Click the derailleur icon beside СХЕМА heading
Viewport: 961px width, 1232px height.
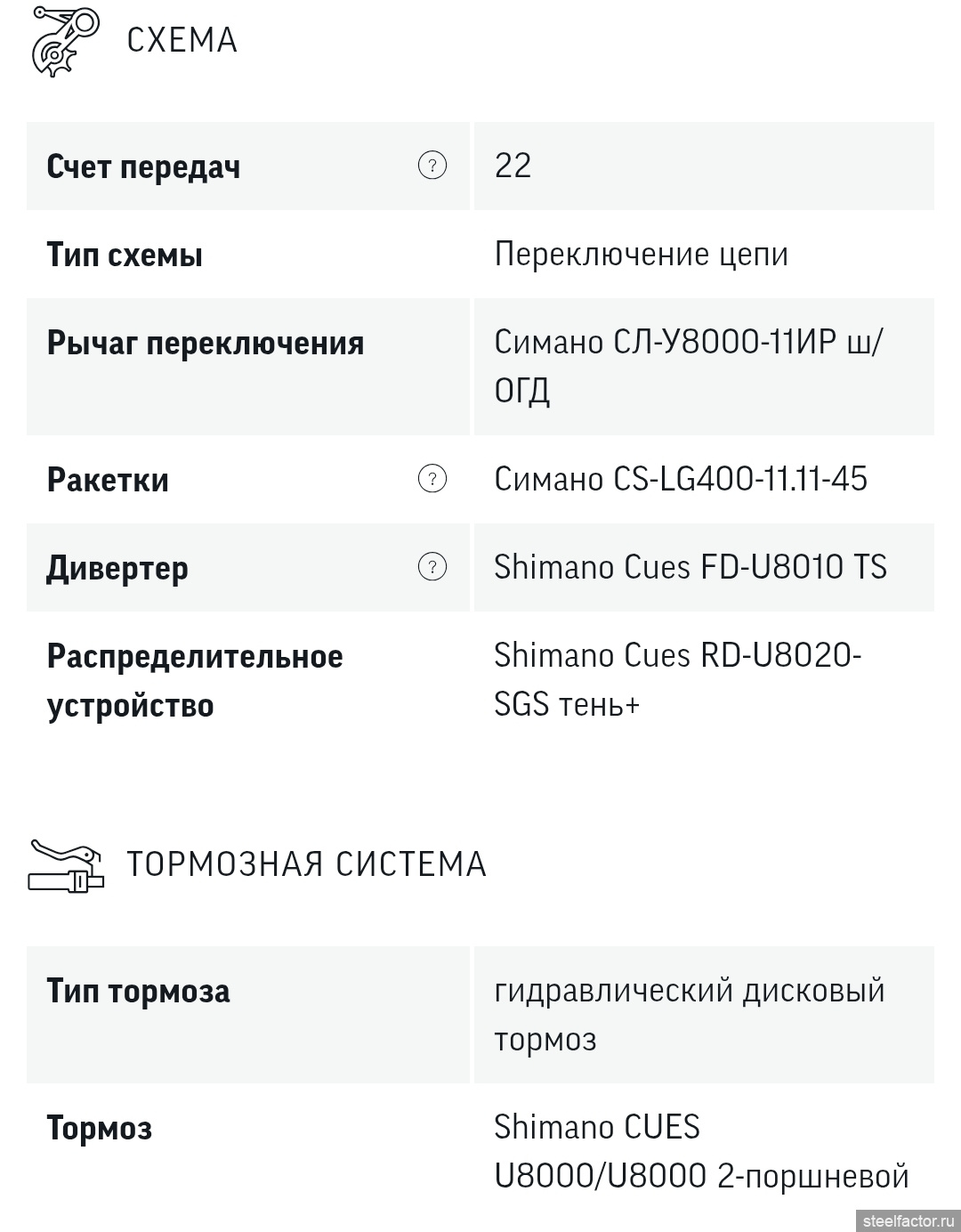(x=65, y=40)
